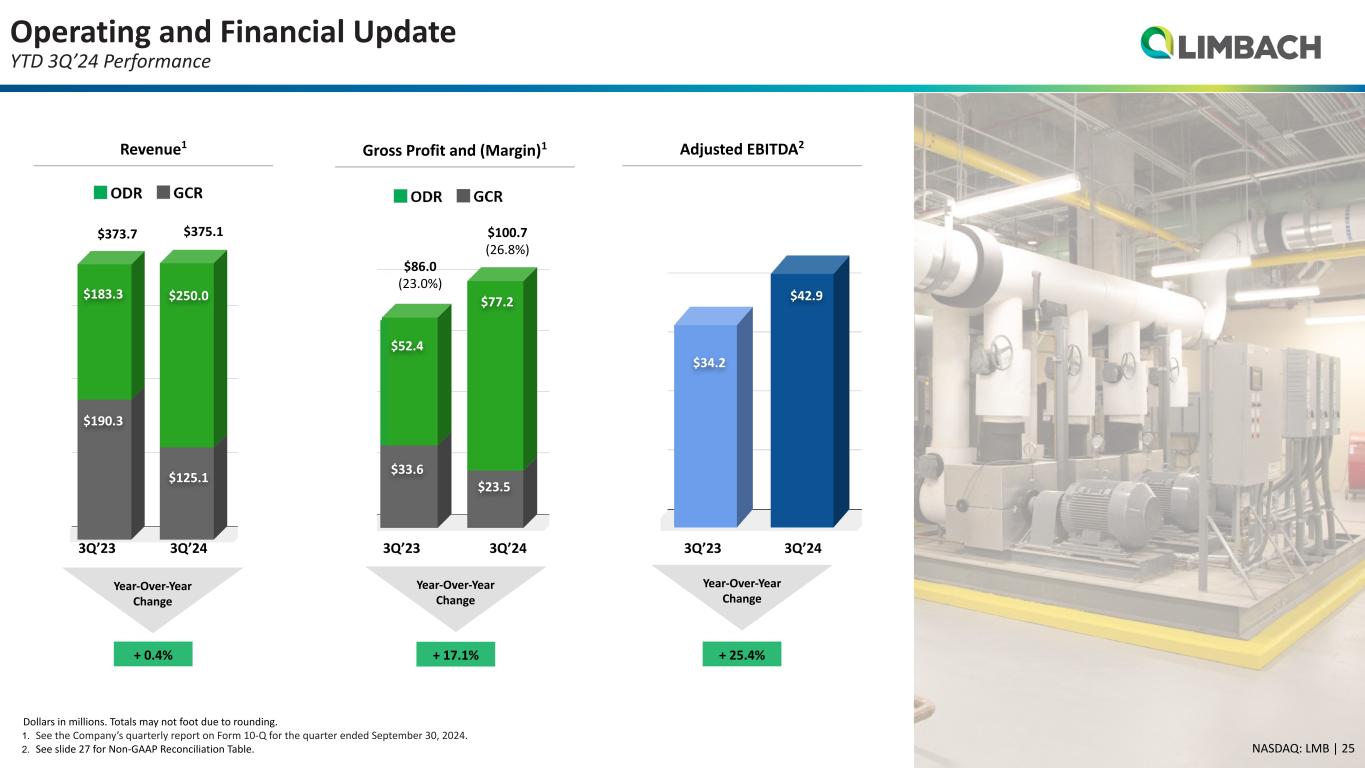Click the gray GCR legend swatch under Gross Profit
Viewport: 1365px width, 768px height.
pyautogui.click(x=462, y=197)
